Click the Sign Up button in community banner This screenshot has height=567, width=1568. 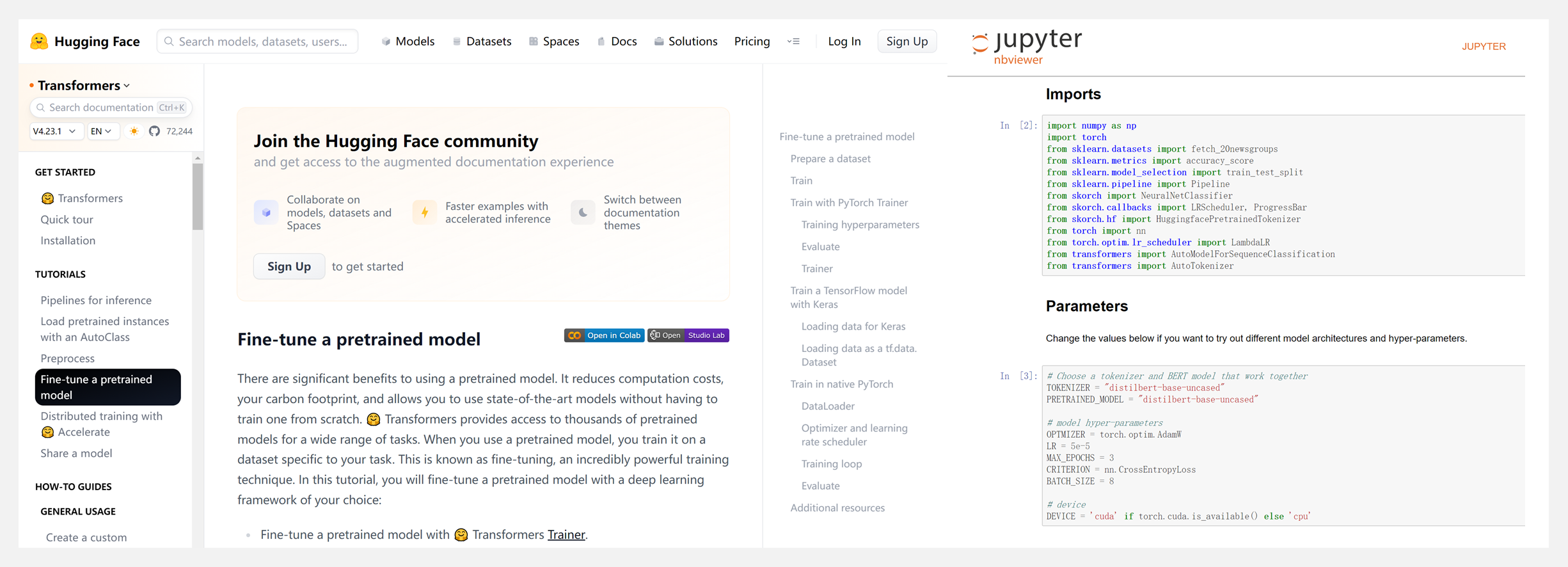coord(289,266)
